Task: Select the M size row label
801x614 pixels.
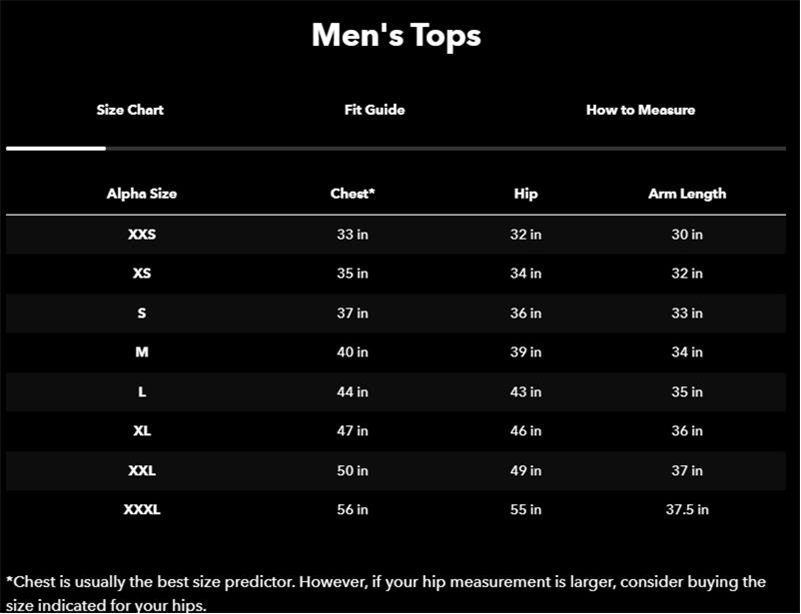Action: pos(142,352)
